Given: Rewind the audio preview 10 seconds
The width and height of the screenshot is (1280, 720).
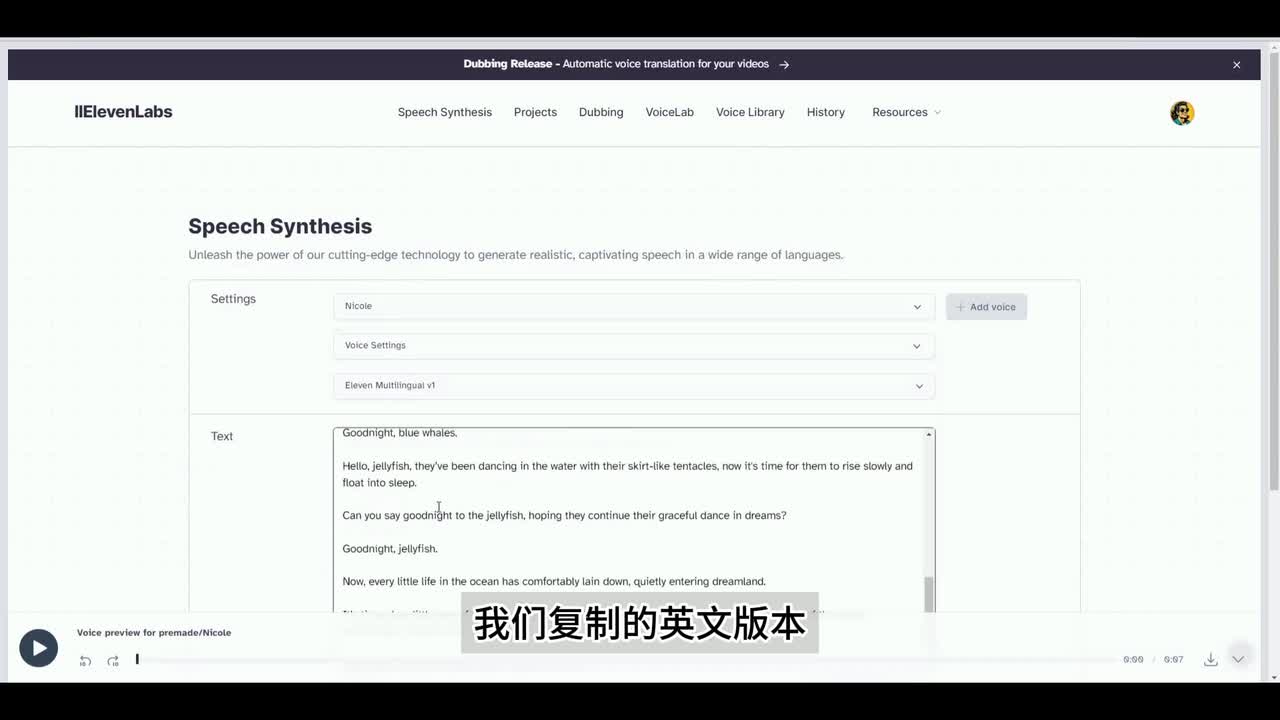Looking at the screenshot, I should point(85,661).
